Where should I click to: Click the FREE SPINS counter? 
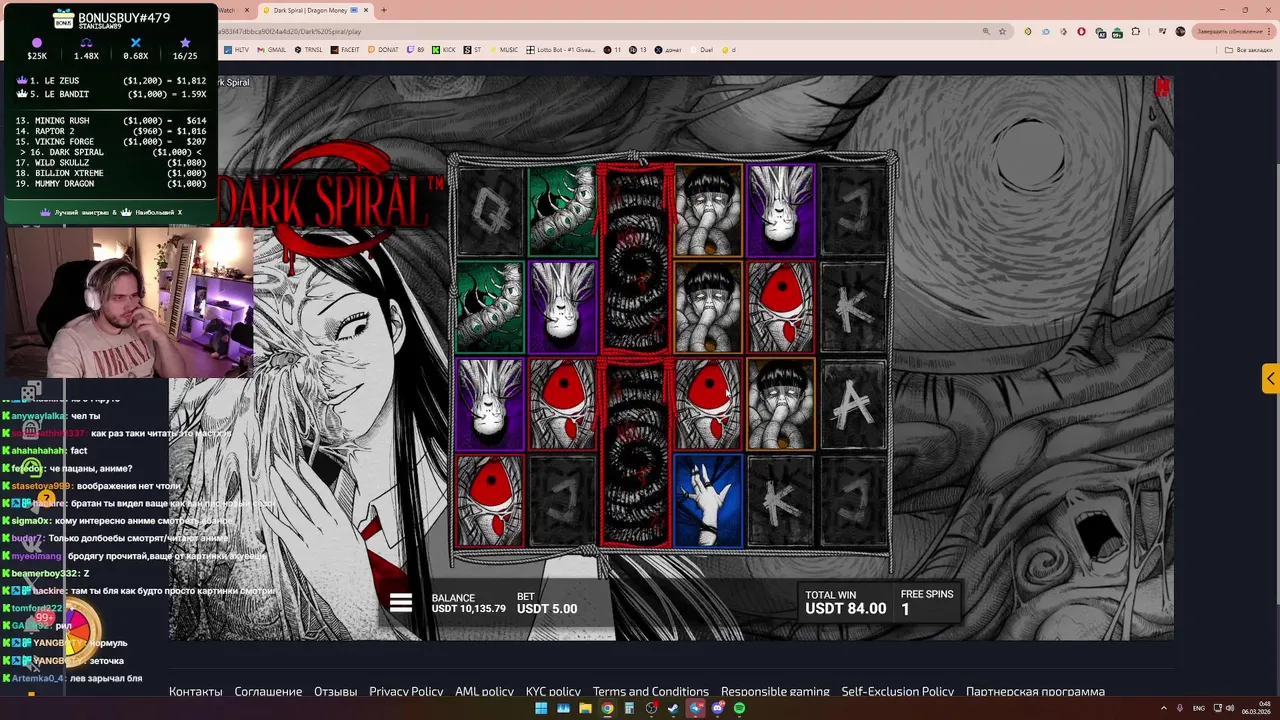click(x=927, y=602)
